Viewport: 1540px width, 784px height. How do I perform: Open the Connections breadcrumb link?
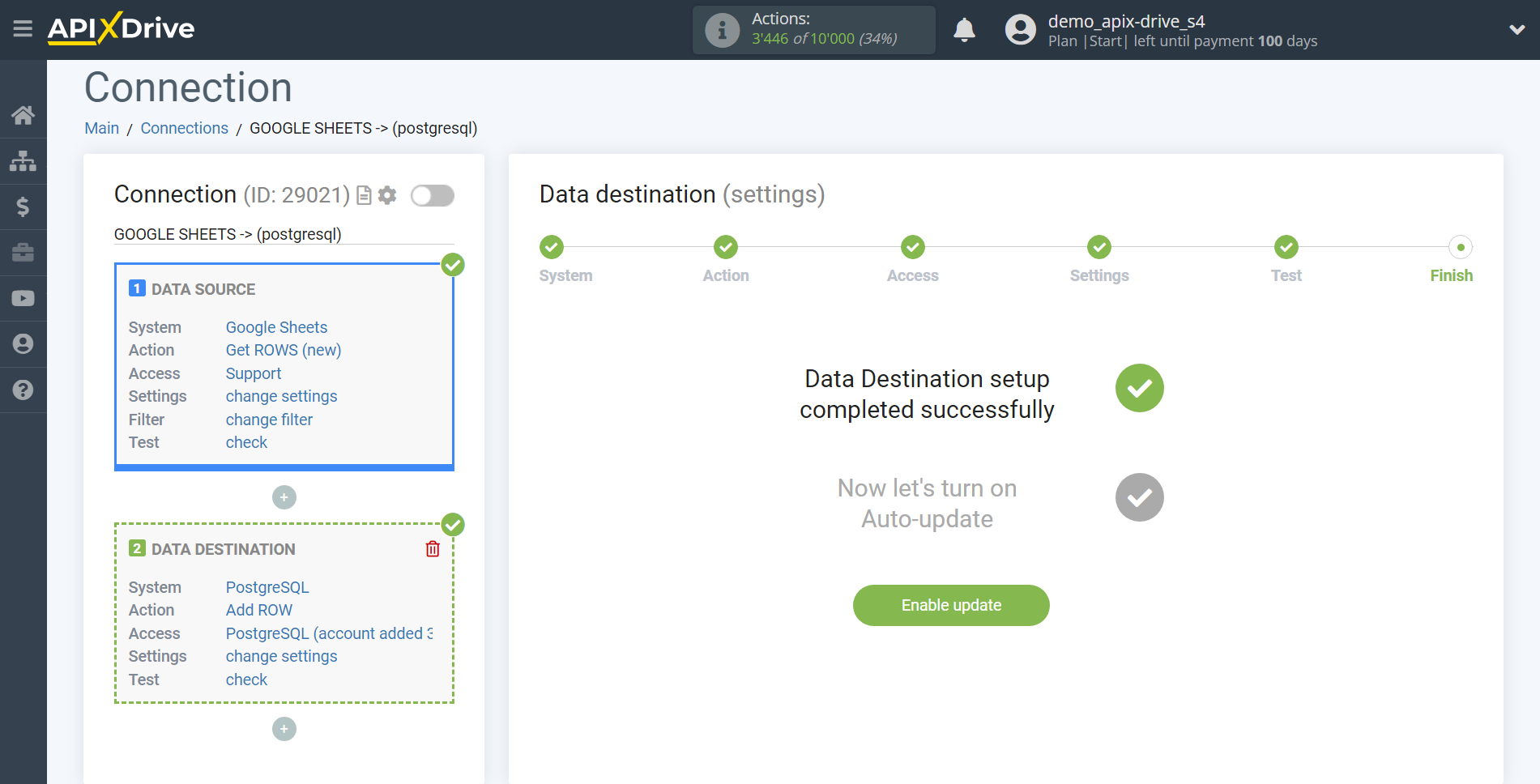pyautogui.click(x=185, y=128)
